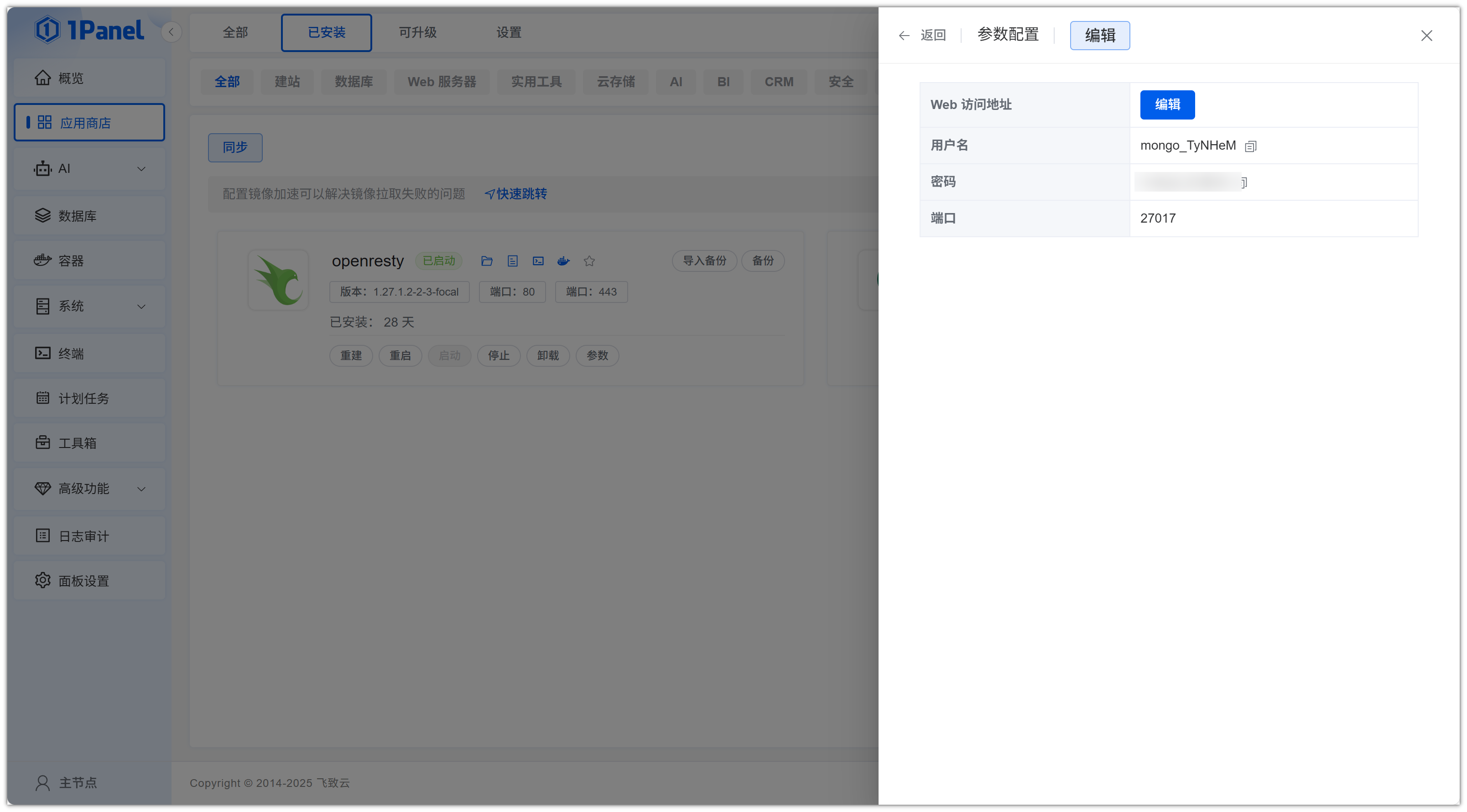Viewport: 1467px width, 812px height.
Task: Collapse the sidebar with chevron button
Action: pyautogui.click(x=171, y=32)
